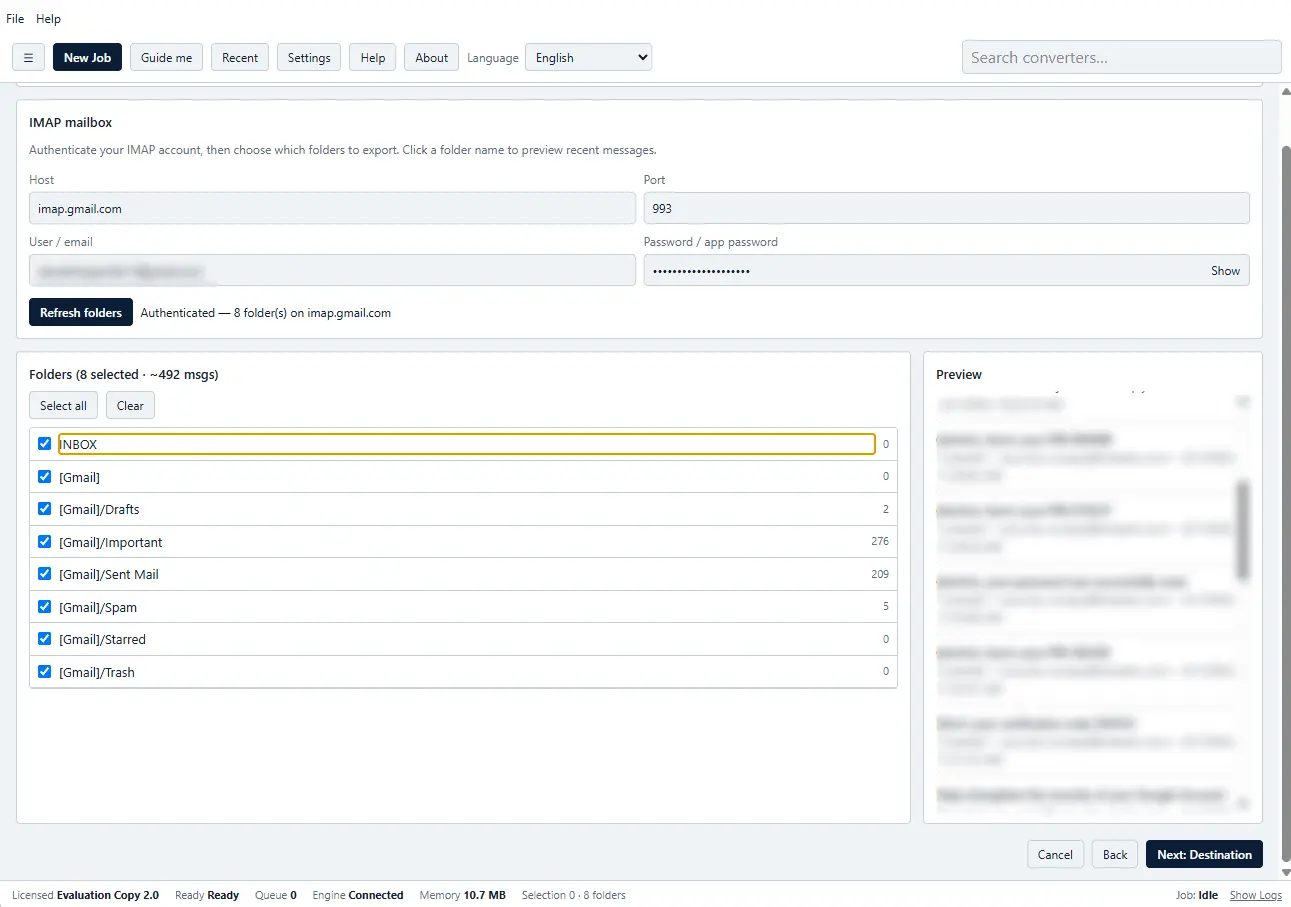Select the [Gmail]/Drafts folder name
Image resolution: width=1291 pixels, height=907 pixels.
99,509
